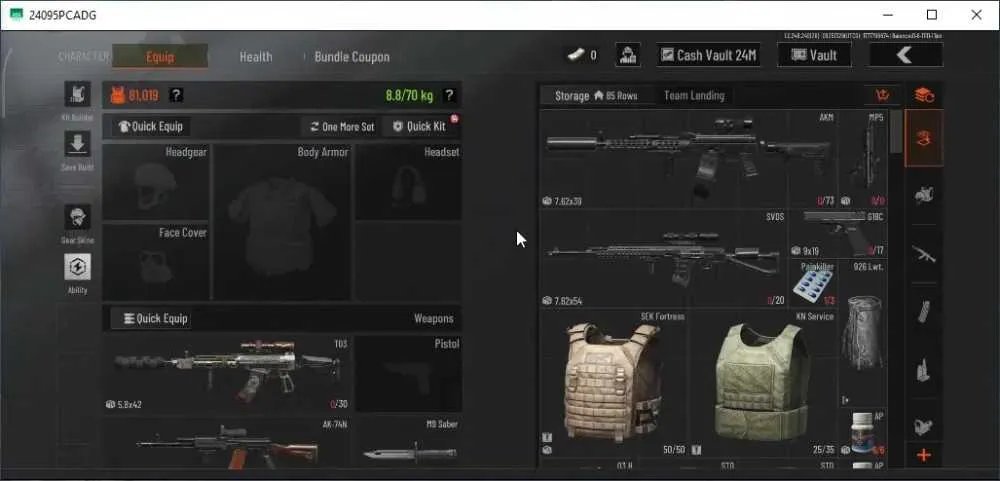
Task: Open the Gear Skins icon
Action: pyautogui.click(x=77, y=218)
